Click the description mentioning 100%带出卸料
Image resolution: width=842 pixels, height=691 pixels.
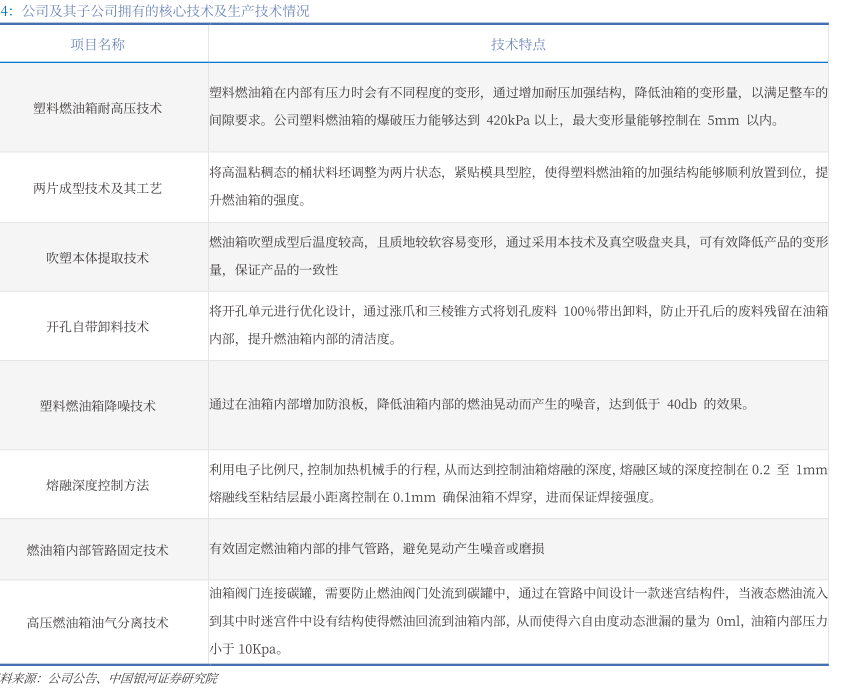518,325
